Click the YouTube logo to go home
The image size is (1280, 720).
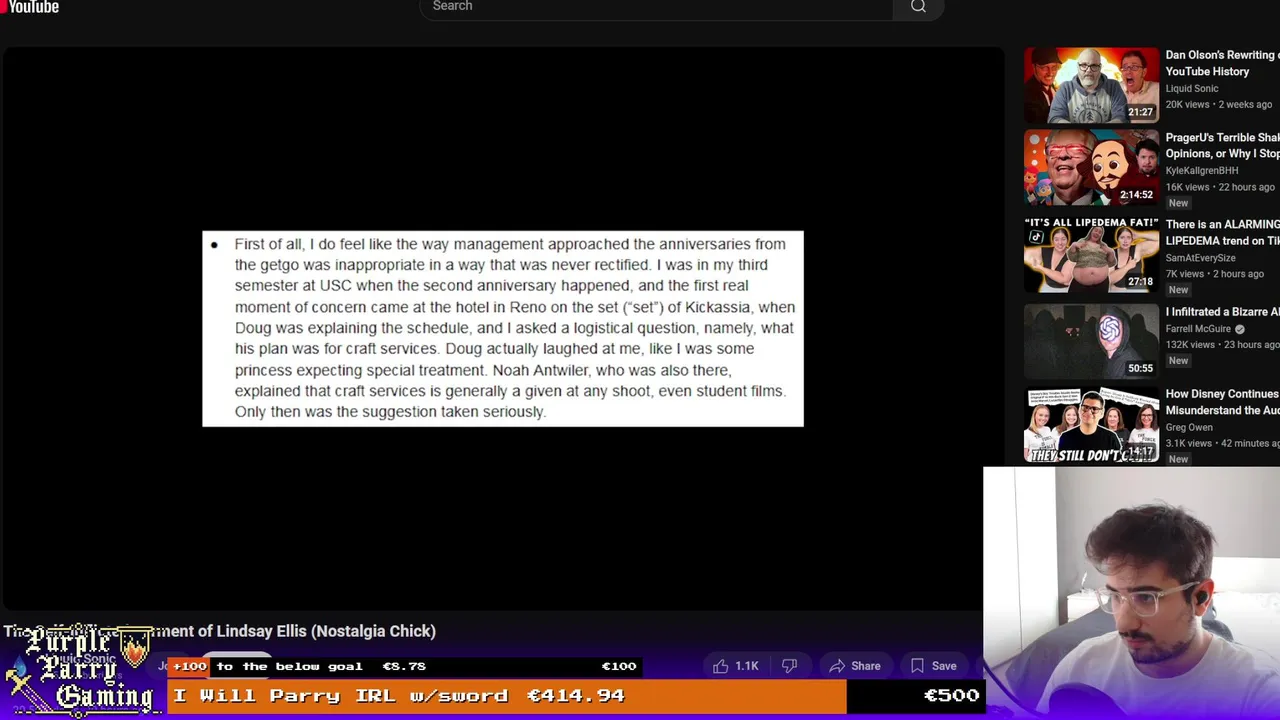coord(30,7)
